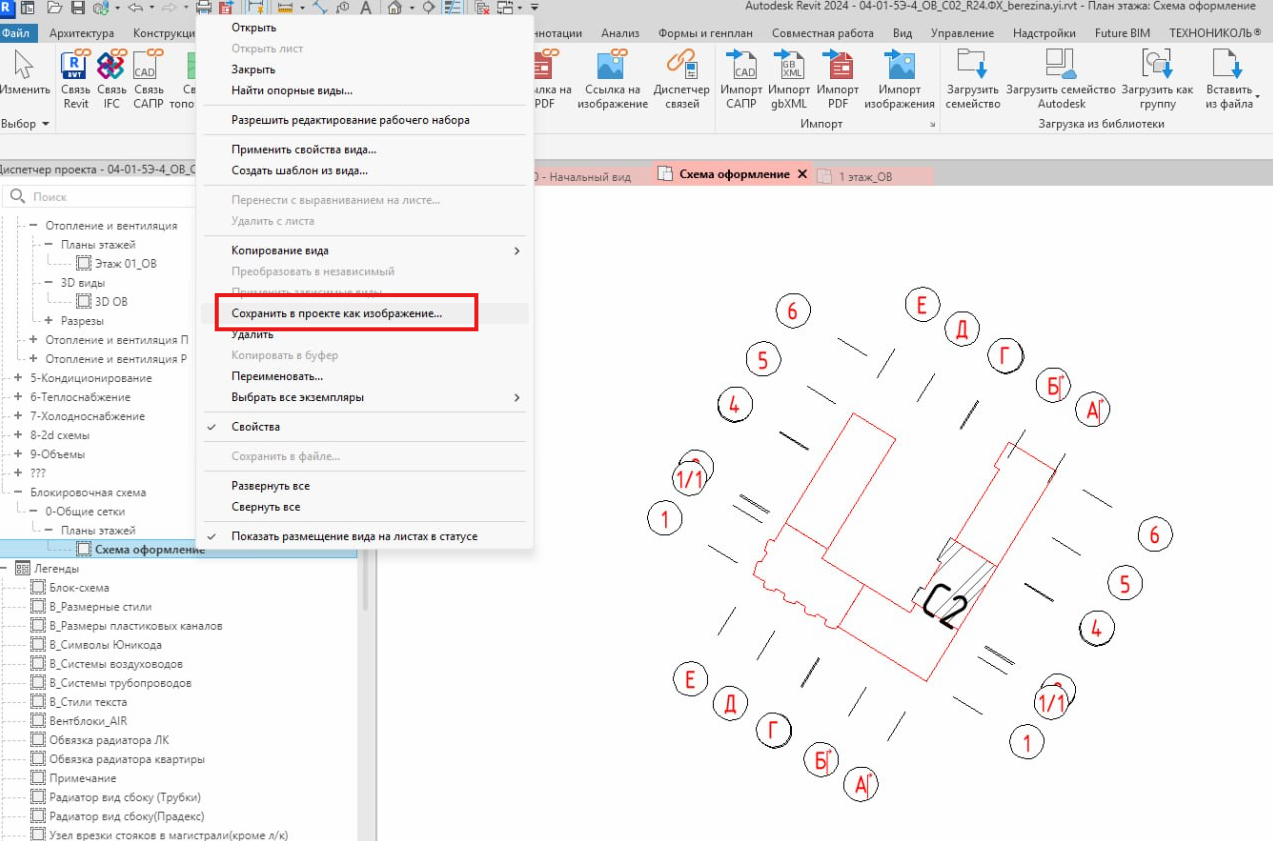
Task: Switch to the Future BIM ribbon tab
Action: [x=1122, y=33]
